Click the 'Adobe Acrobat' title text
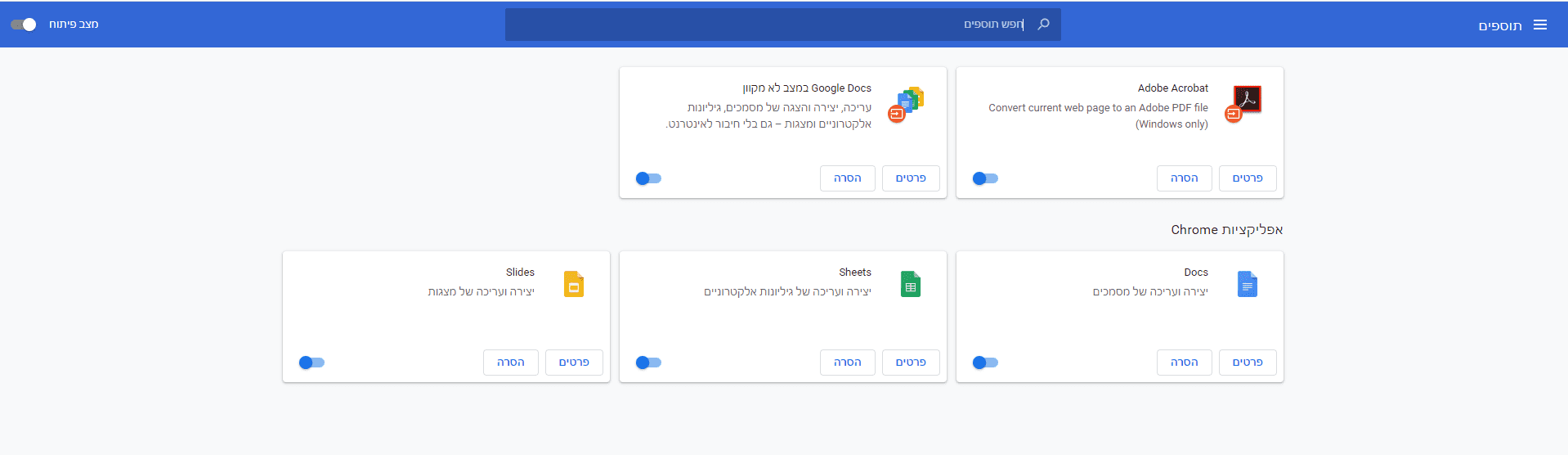Viewport: 1568px width, 455px height. point(1172,88)
